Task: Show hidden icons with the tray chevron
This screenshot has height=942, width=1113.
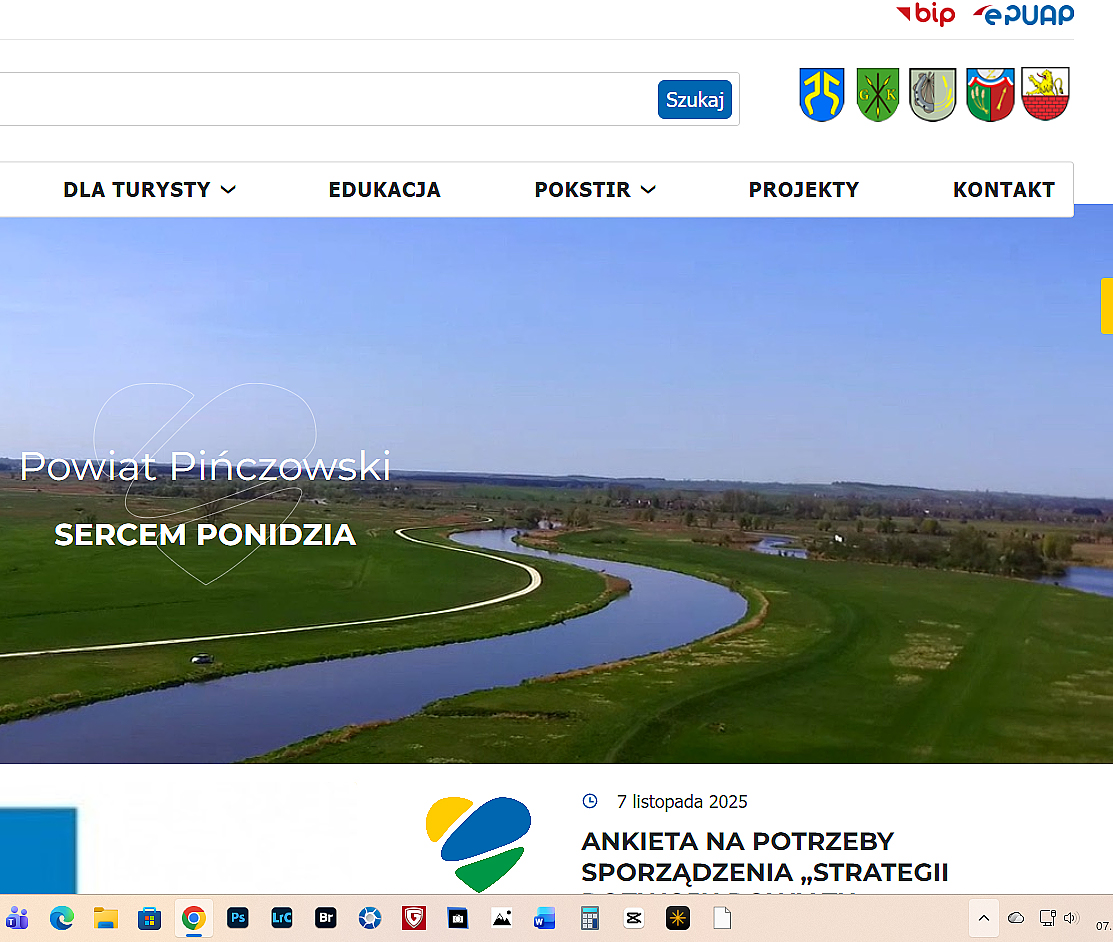Action: pyautogui.click(x=983, y=918)
